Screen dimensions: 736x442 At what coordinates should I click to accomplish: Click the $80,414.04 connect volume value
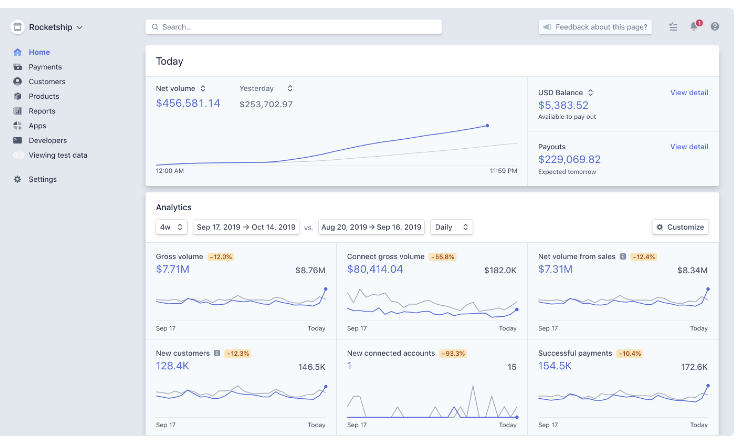pos(375,269)
